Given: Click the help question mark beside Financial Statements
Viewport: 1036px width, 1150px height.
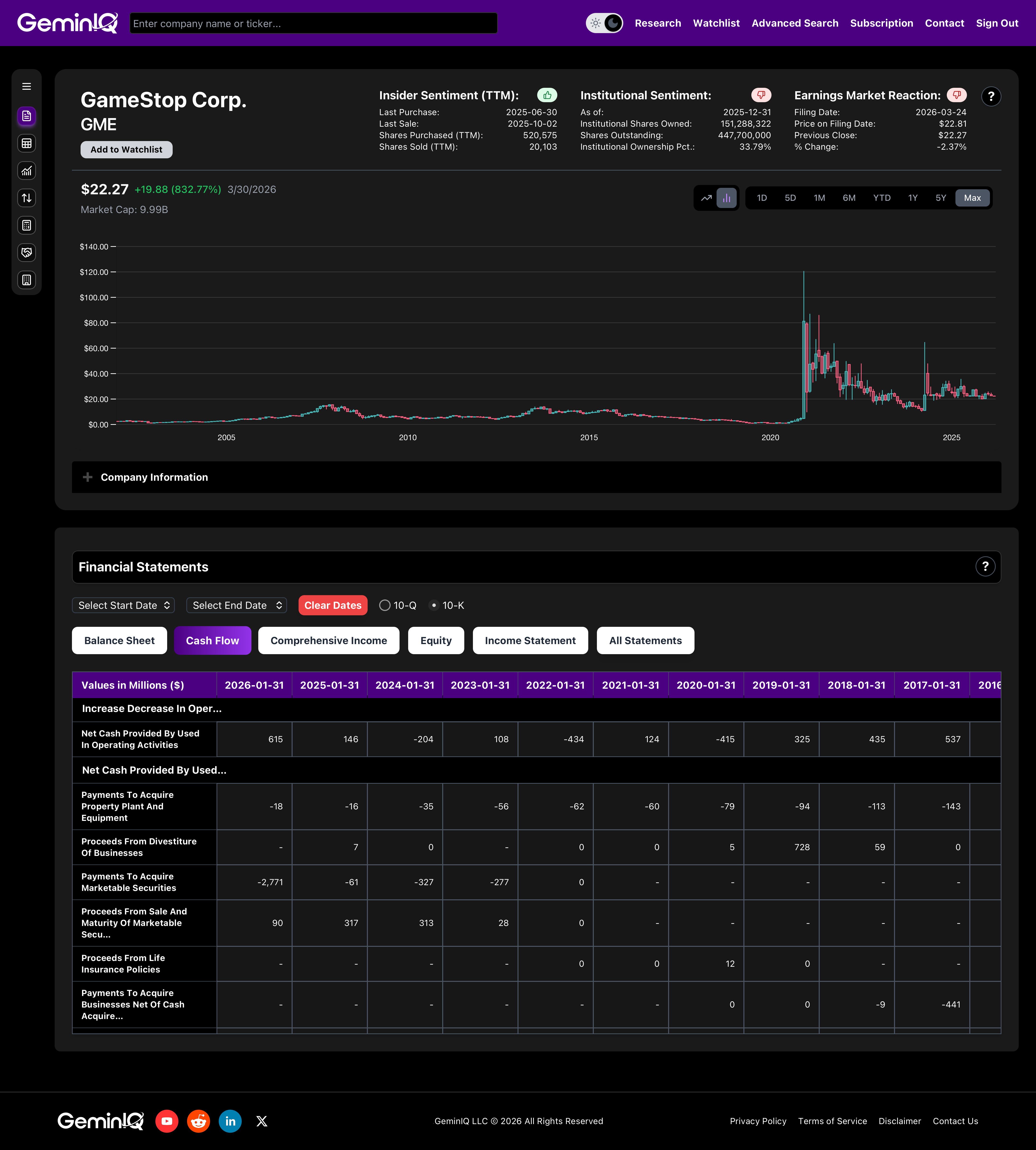Looking at the screenshot, I should tap(985, 566).
